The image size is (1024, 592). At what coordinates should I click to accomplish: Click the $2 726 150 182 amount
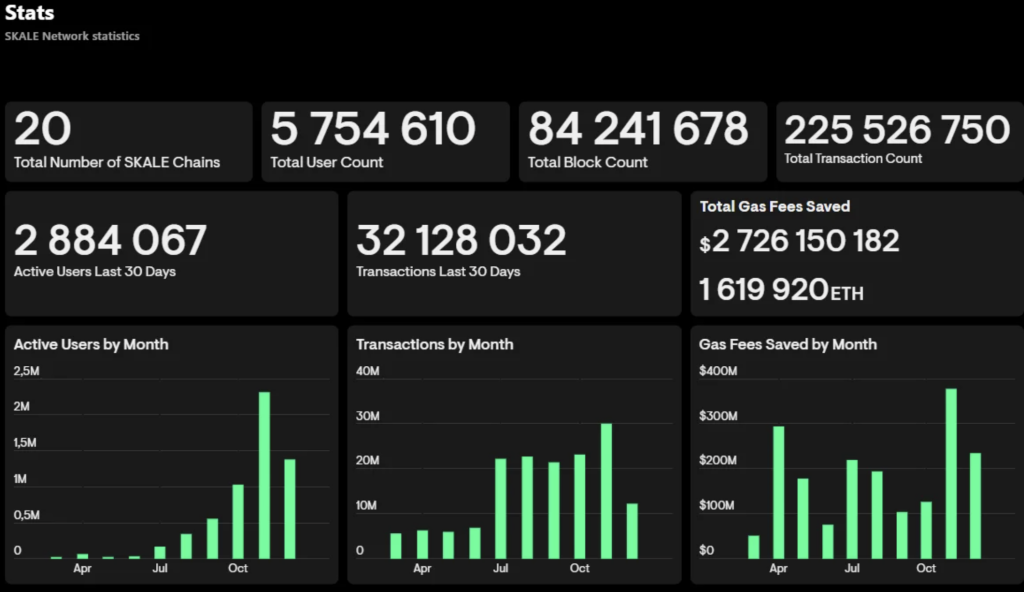(x=799, y=241)
